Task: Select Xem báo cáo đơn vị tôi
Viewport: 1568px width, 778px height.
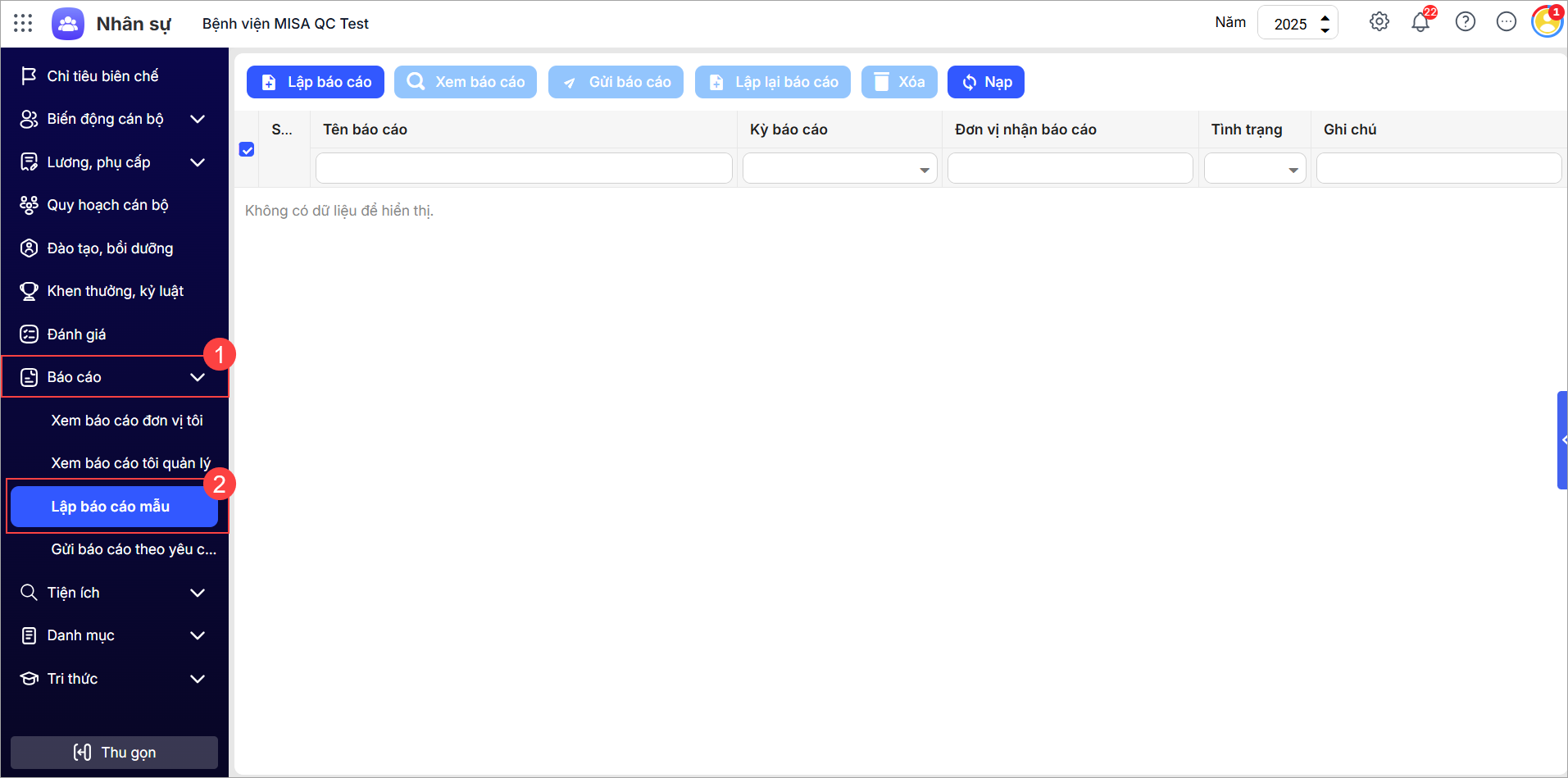Action: pyautogui.click(x=127, y=421)
